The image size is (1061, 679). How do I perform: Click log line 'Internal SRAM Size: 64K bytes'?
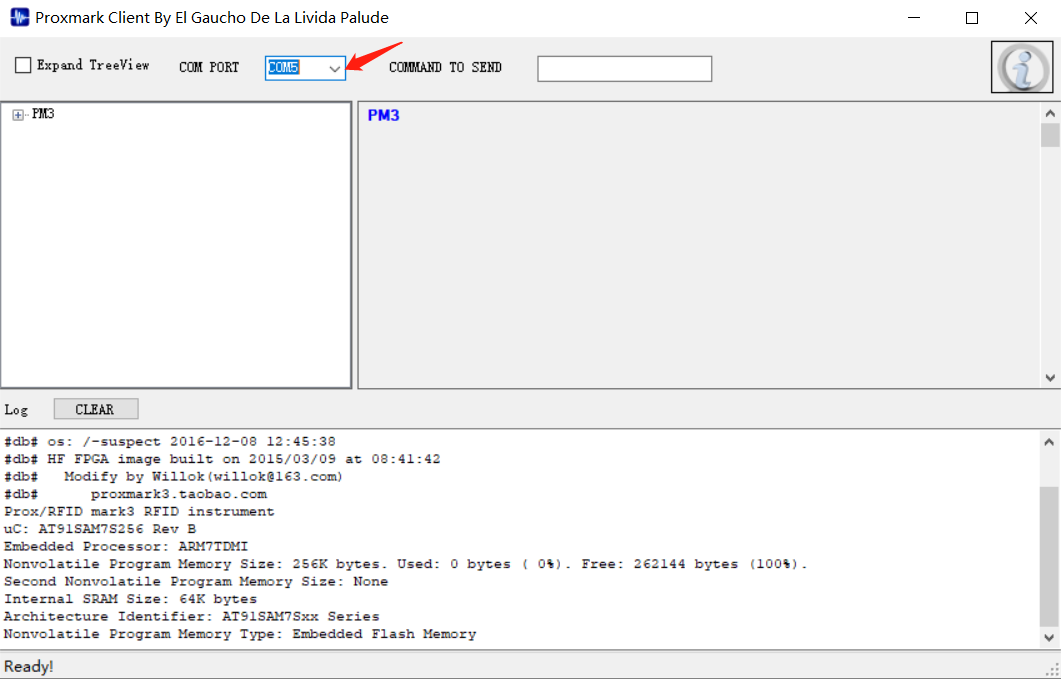(x=131, y=599)
